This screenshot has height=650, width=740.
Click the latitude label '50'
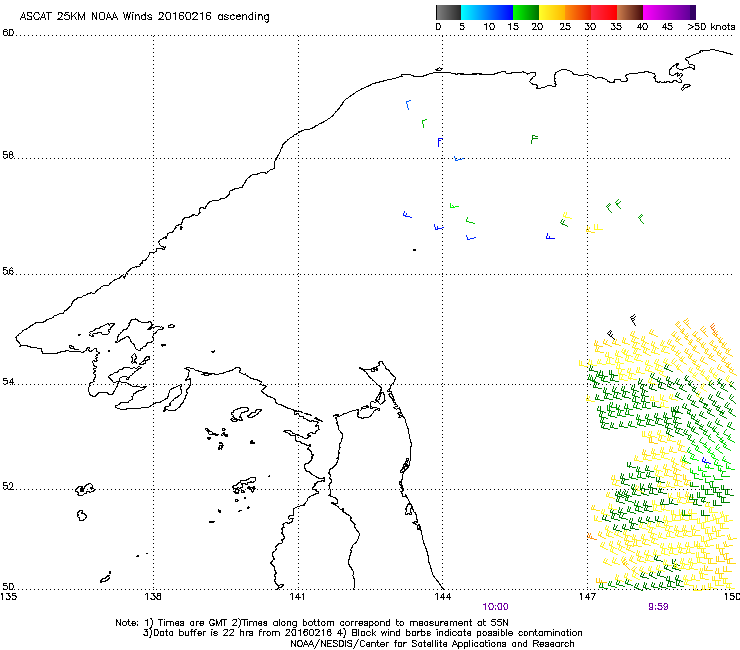pyautogui.click(x=8, y=586)
